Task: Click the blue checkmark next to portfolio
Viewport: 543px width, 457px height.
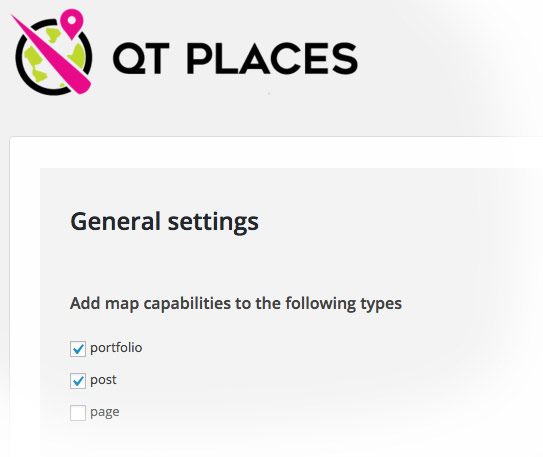Action: coord(78,349)
